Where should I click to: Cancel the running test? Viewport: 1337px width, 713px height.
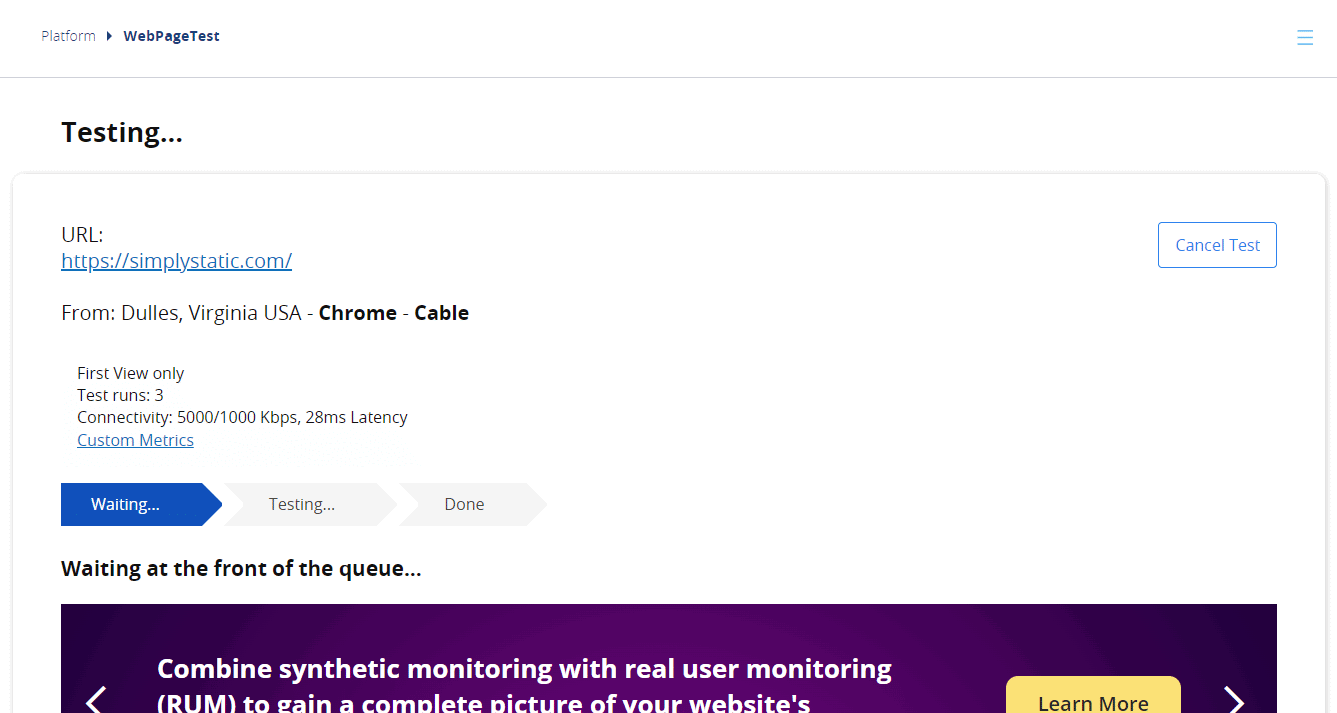tap(1217, 244)
